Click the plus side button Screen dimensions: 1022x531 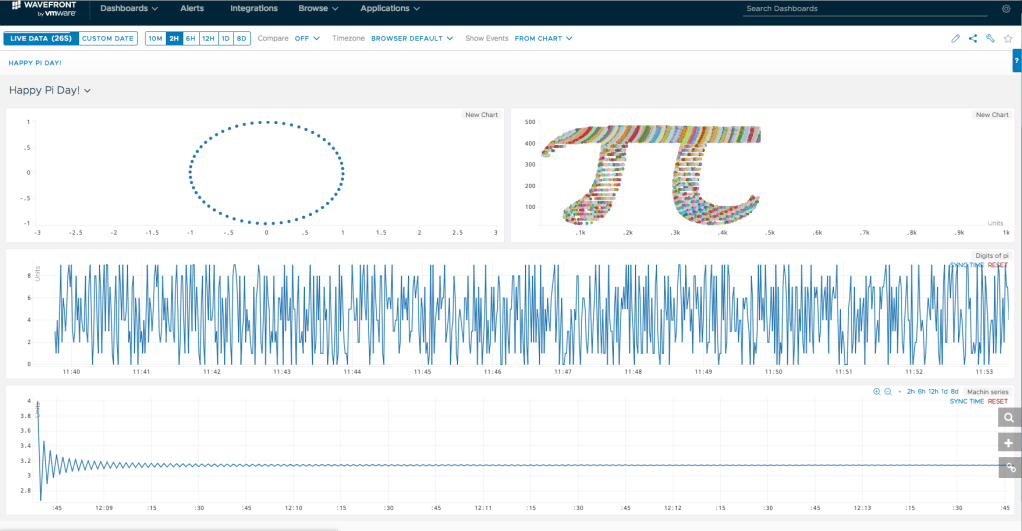click(x=1009, y=443)
